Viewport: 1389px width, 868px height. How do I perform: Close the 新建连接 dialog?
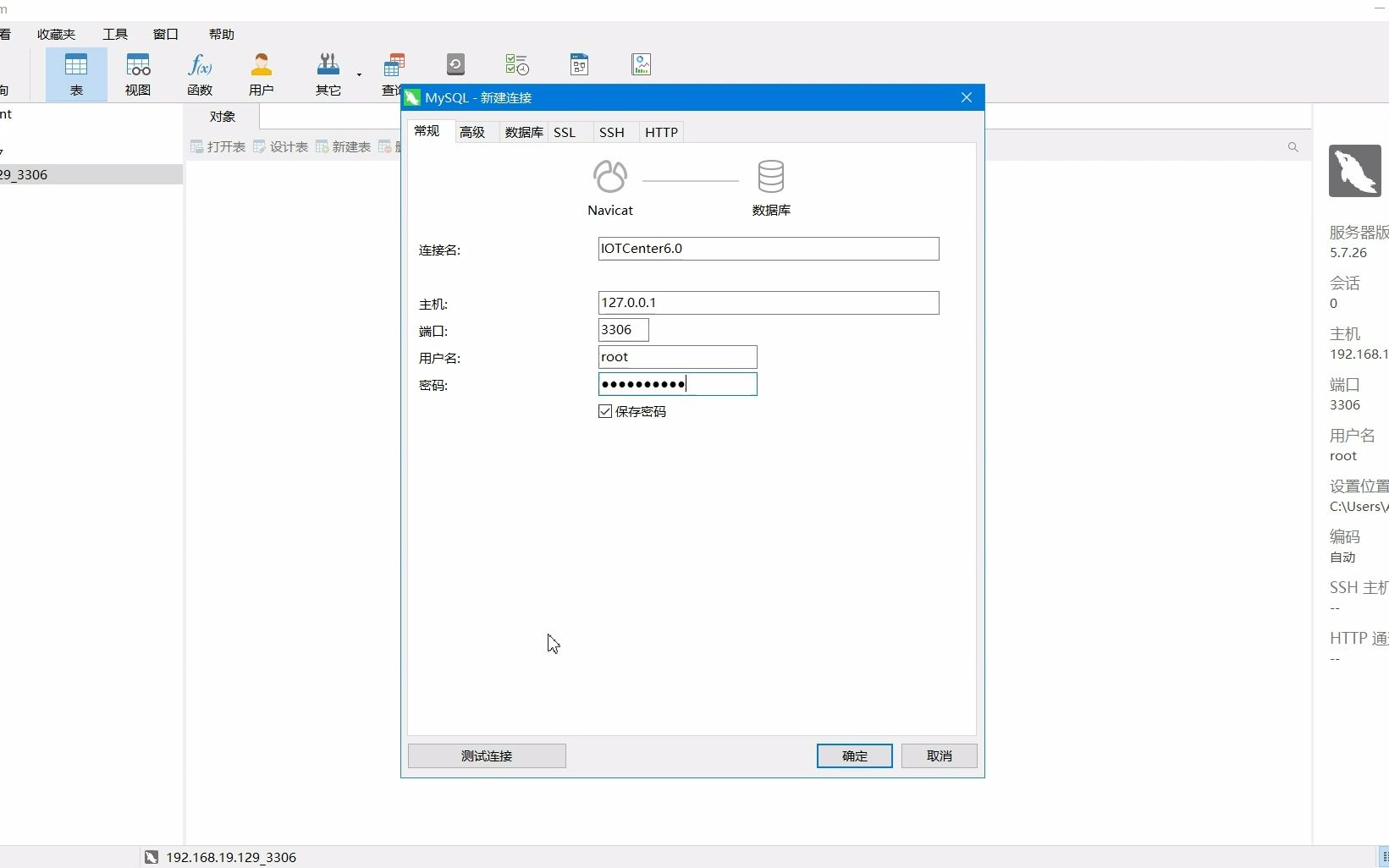pyautogui.click(x=967, y=97)
